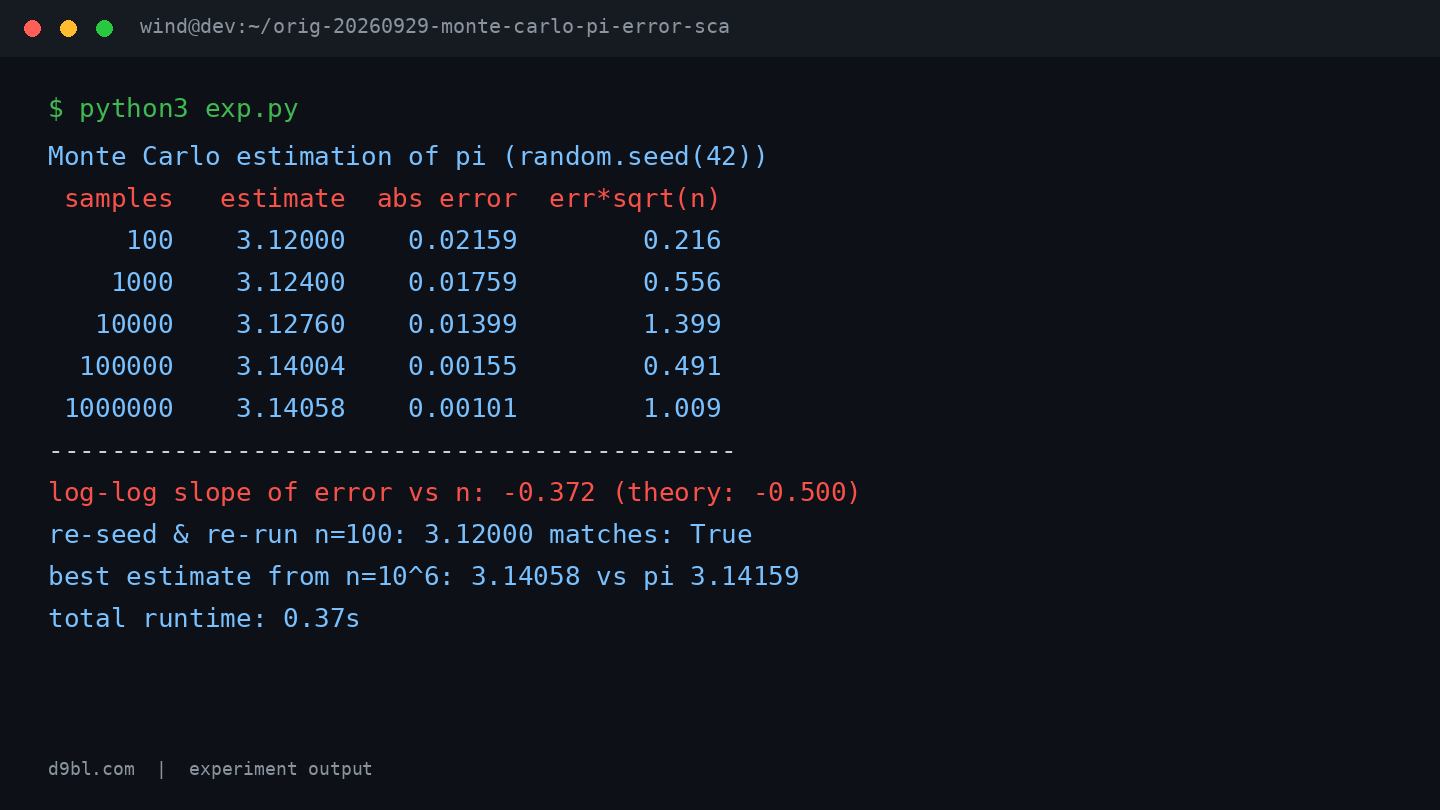Click the estimate value 3.12760
The width and height of the screenshot is (1440, 810).
(x=291, y=325)
